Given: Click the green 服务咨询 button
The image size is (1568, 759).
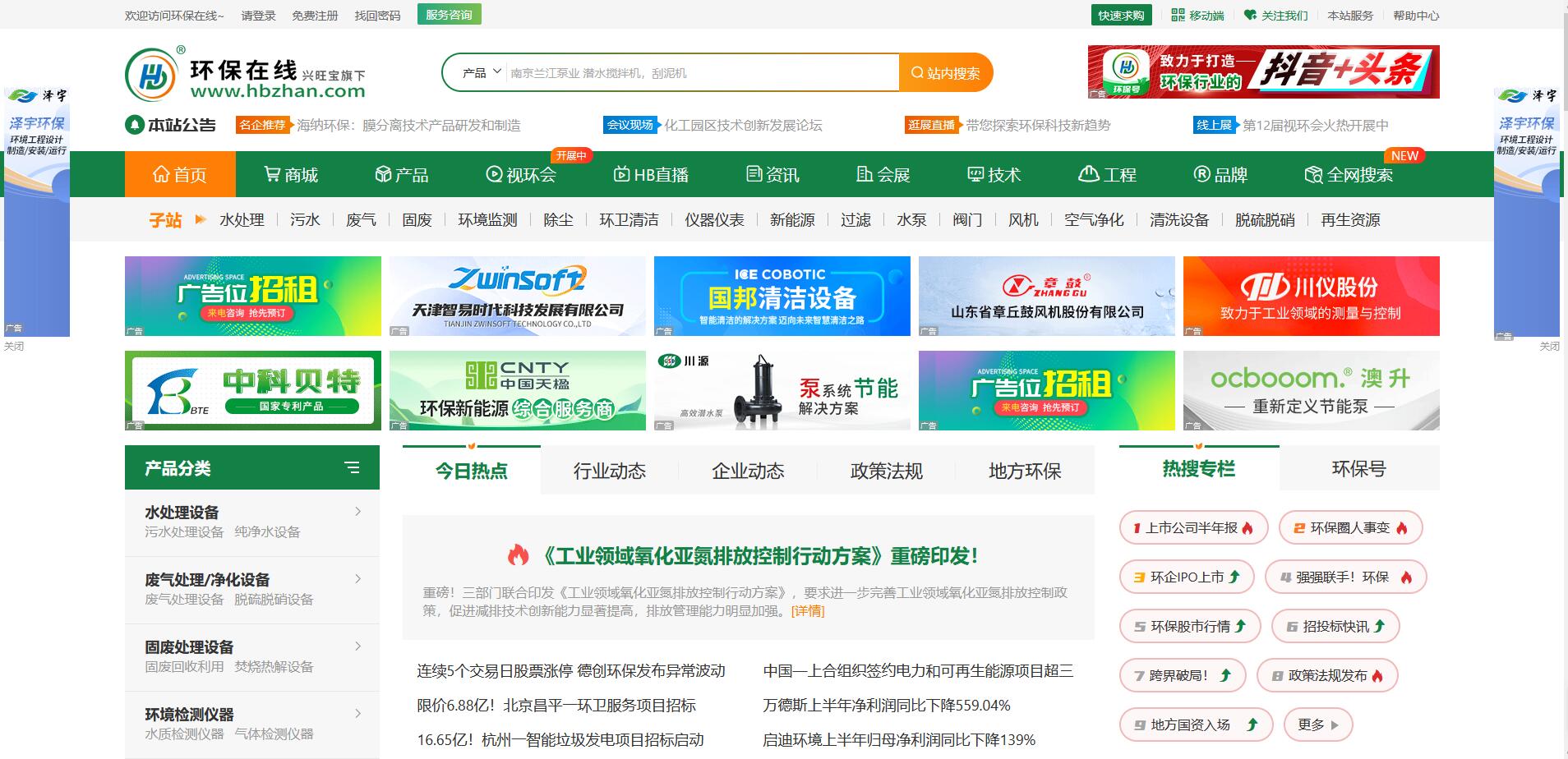Looking at the screenshot, I should click(x=449, y=15).
